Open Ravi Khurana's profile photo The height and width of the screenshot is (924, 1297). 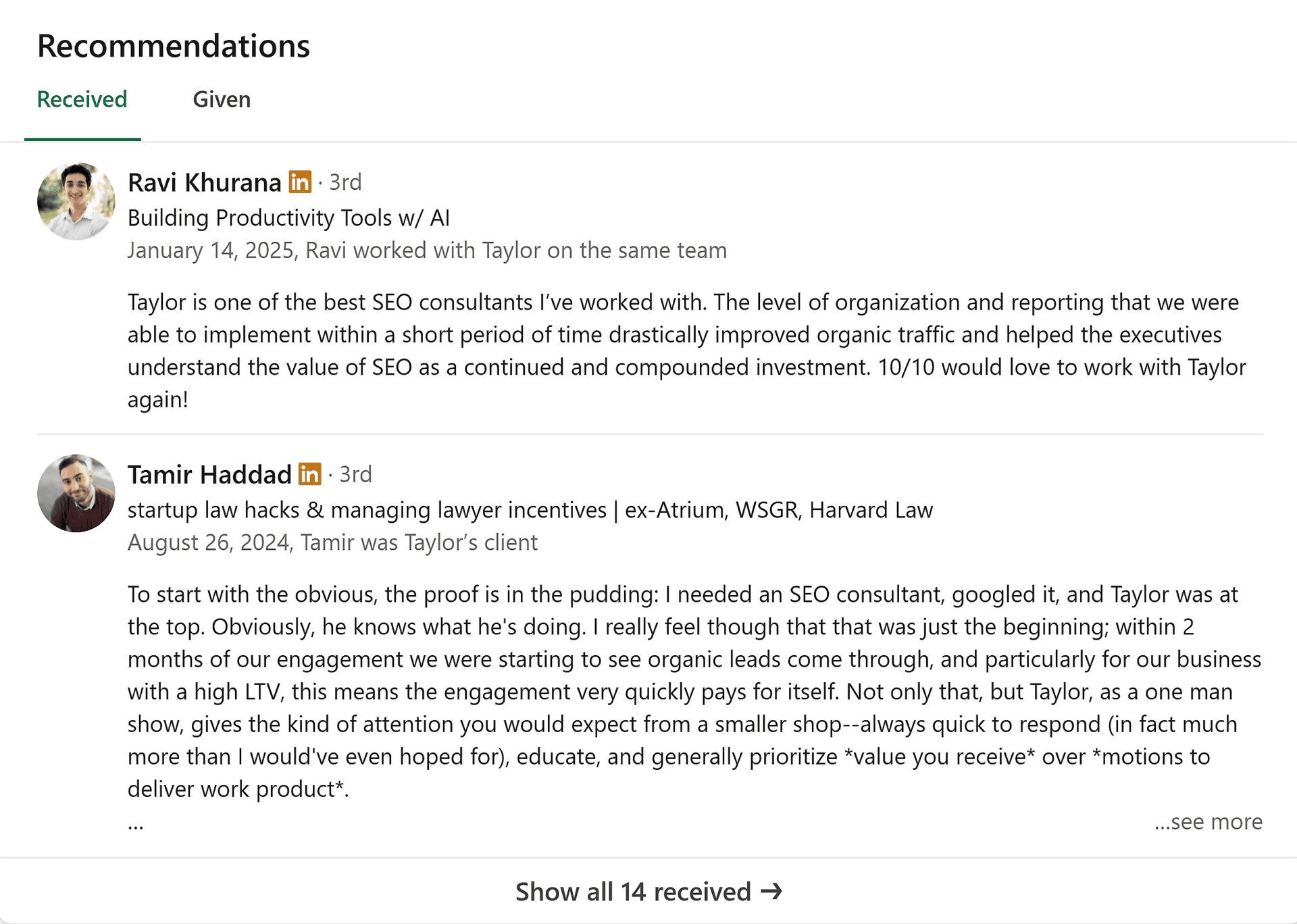[76, 201]
